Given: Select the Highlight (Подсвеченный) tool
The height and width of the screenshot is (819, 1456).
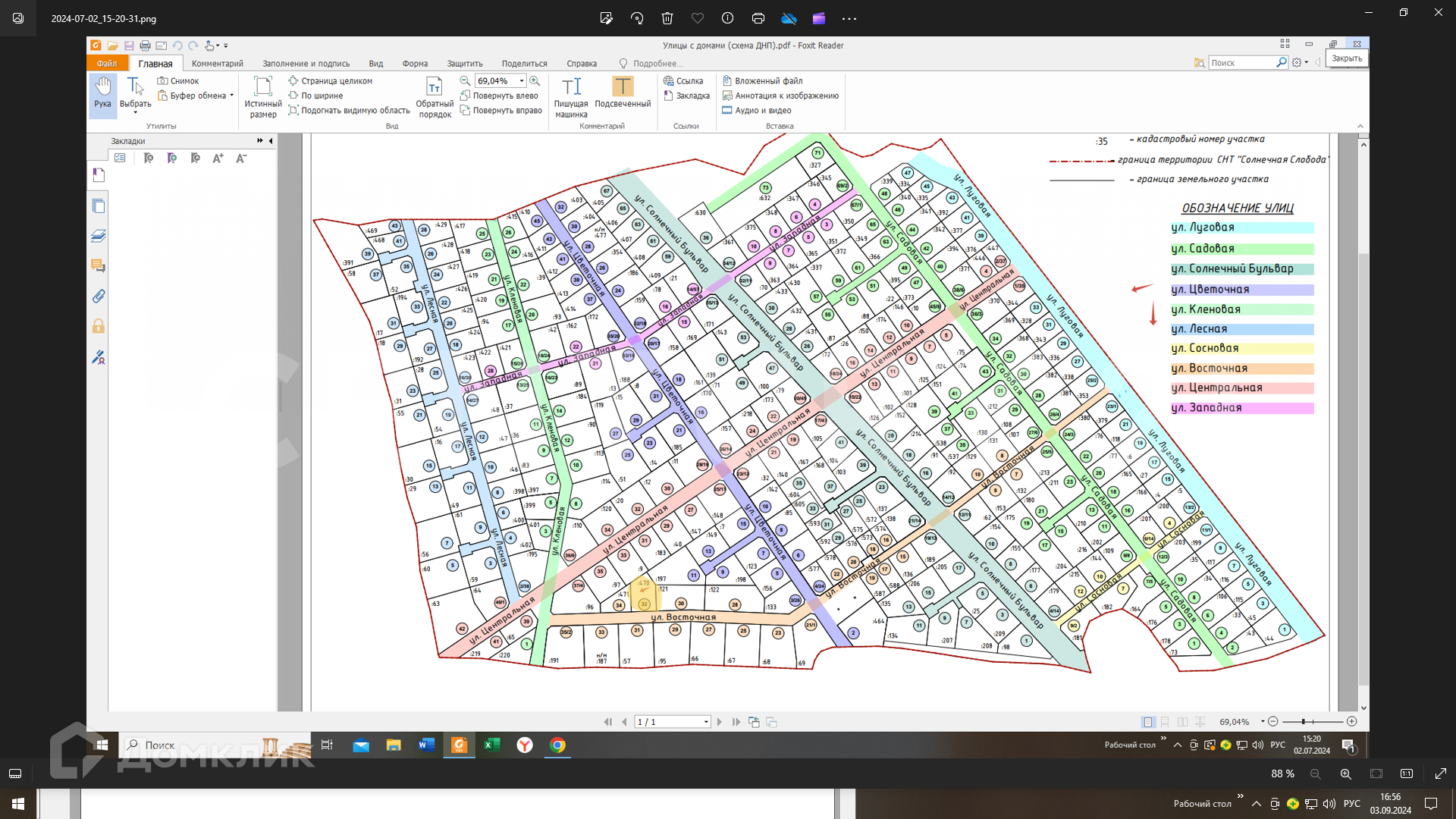Looking at the screenshot, I should point(622,94).
